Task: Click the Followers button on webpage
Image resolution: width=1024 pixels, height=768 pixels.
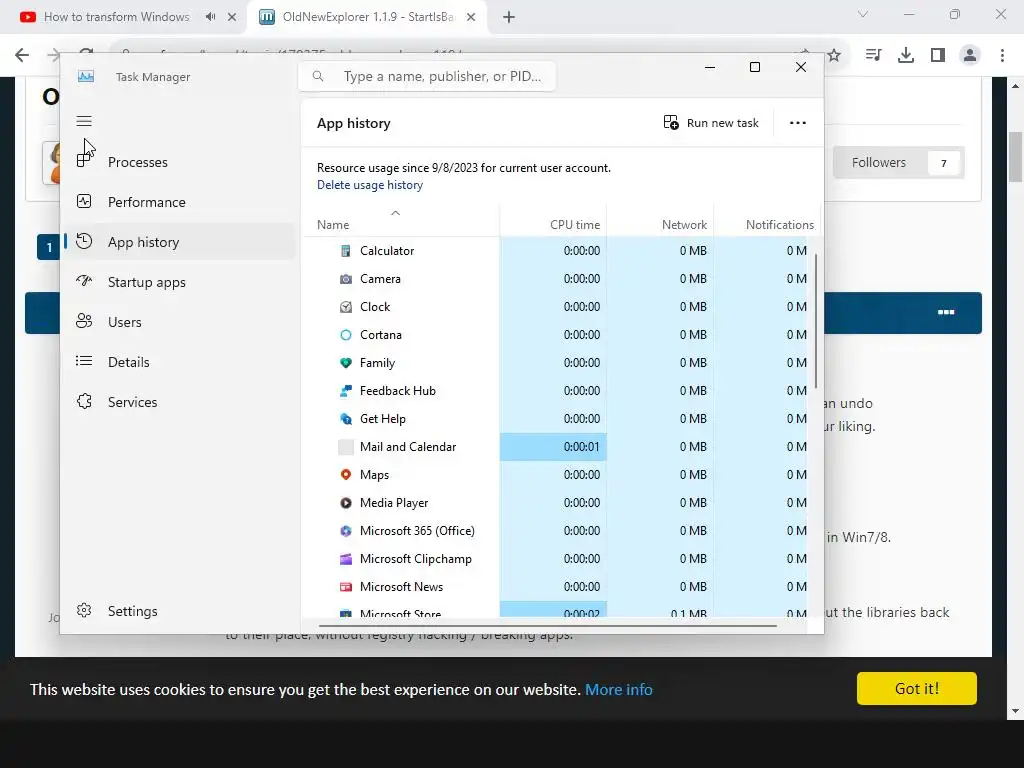Action: tap(899, 163)
